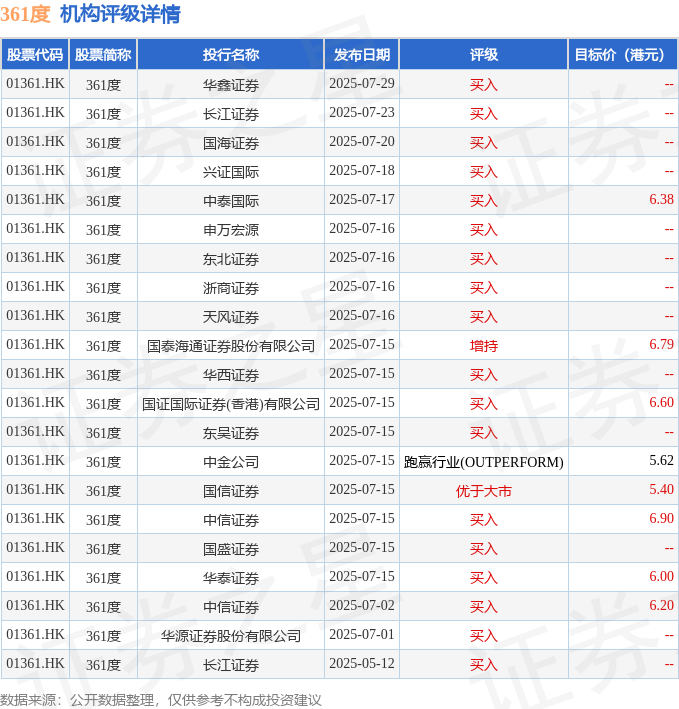
Task: Select the 华西证券 cell
Action: coord(231,375)
